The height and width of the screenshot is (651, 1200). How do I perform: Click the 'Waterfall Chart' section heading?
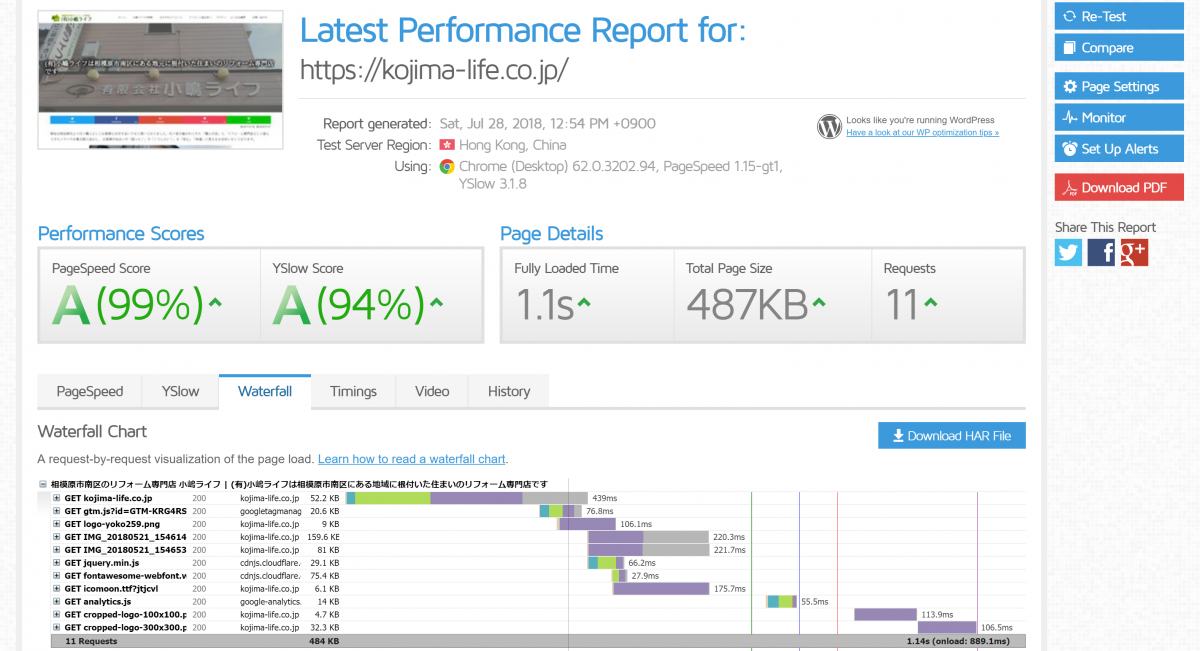pyautogui.click(x=92, y=431)
